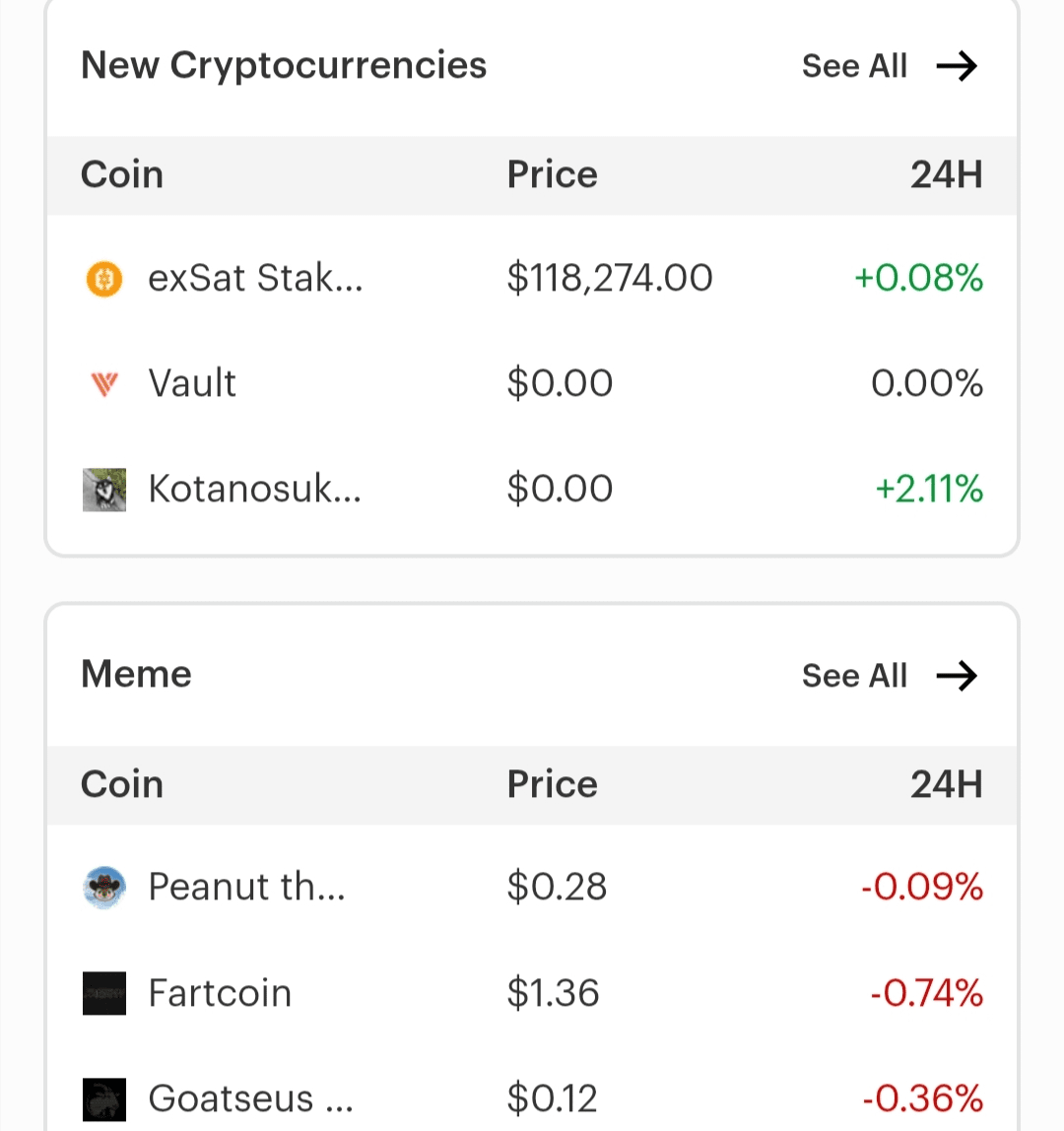Tap the Fartcoin black icon

pos(103,993)
